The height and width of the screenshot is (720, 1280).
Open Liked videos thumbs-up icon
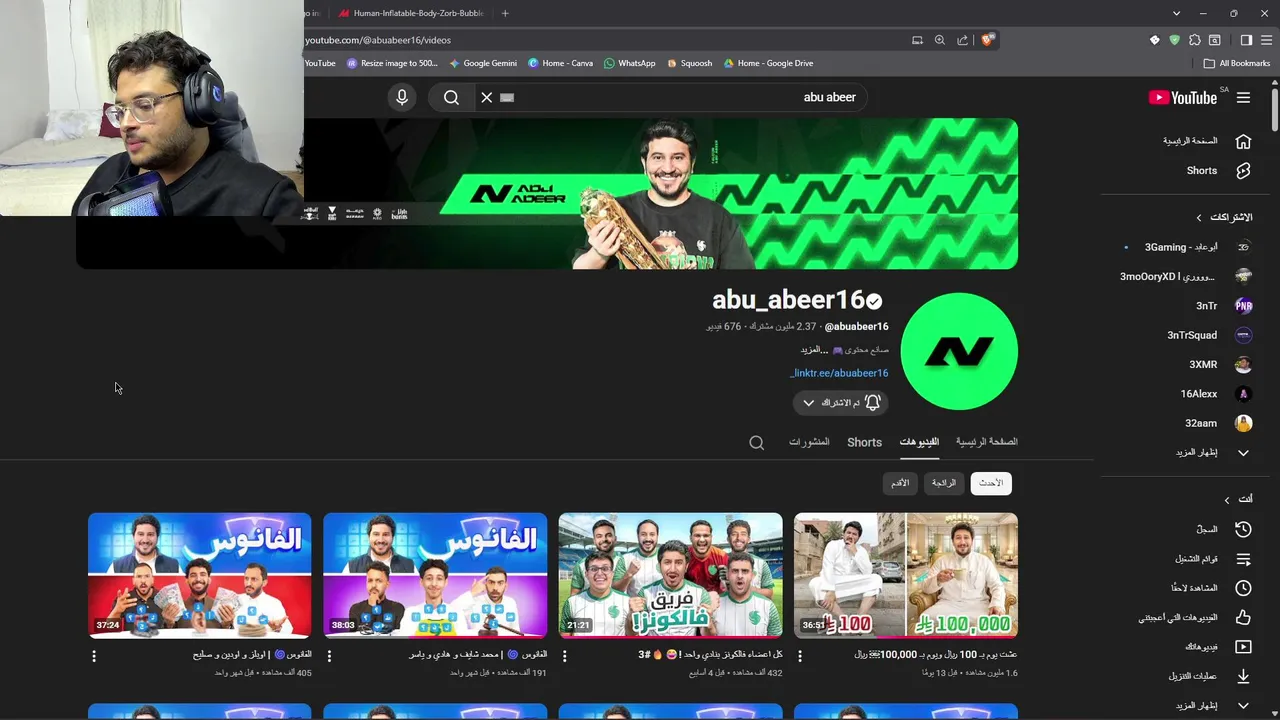(x=1243, y=617)
